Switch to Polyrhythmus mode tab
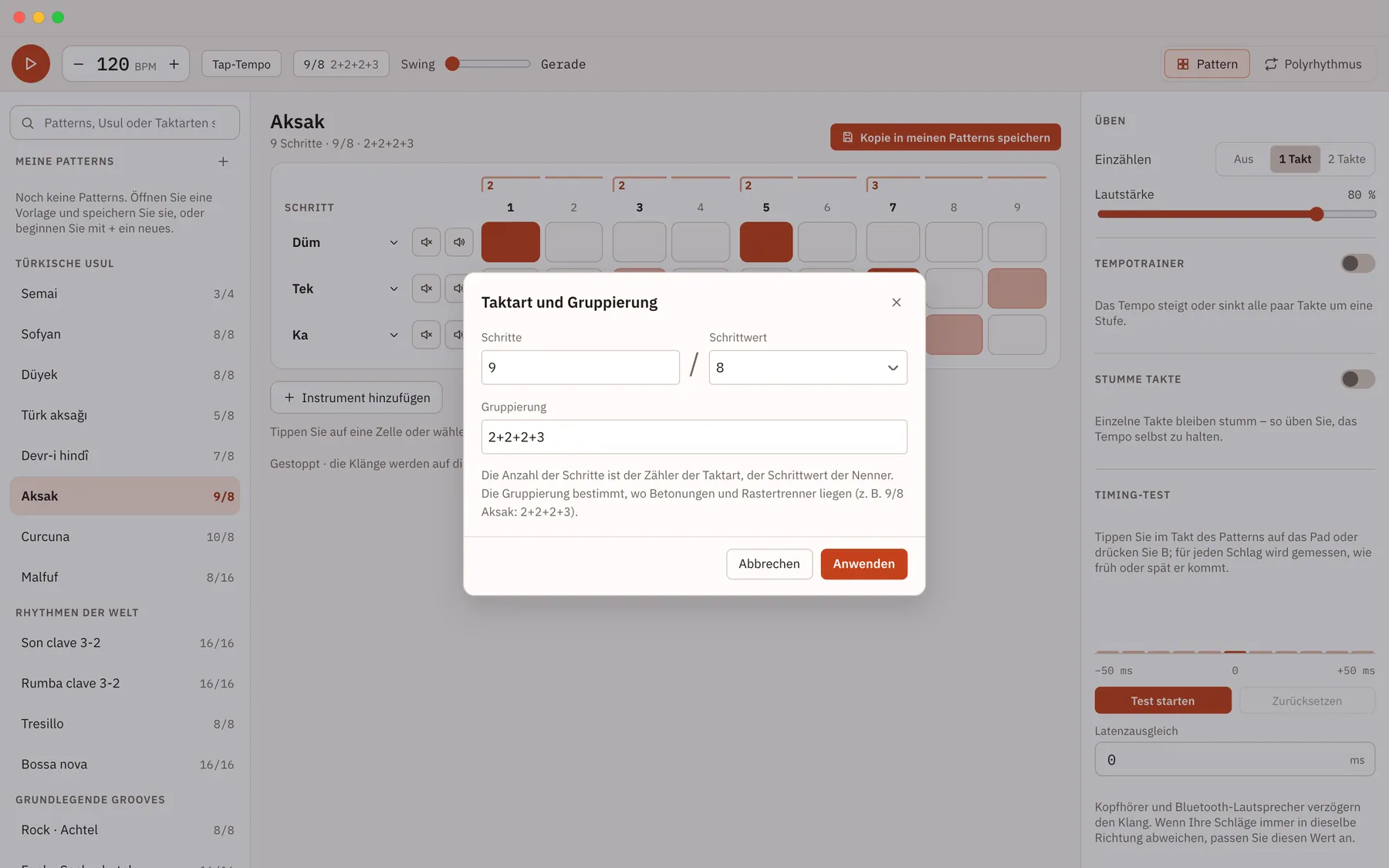 [1313, 64]
